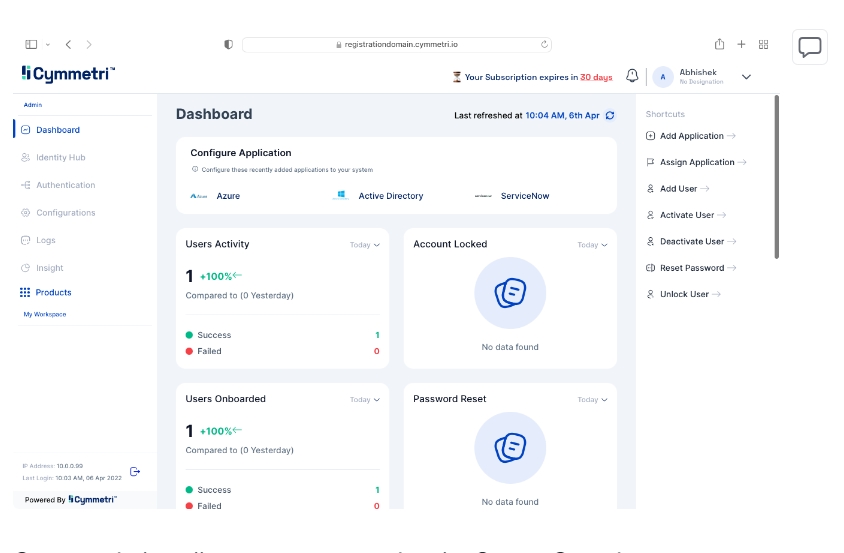The width and height of the screenshot is (844, 553).
Task: Click the Add Application shortcut
Action: [x=691, y=136]
